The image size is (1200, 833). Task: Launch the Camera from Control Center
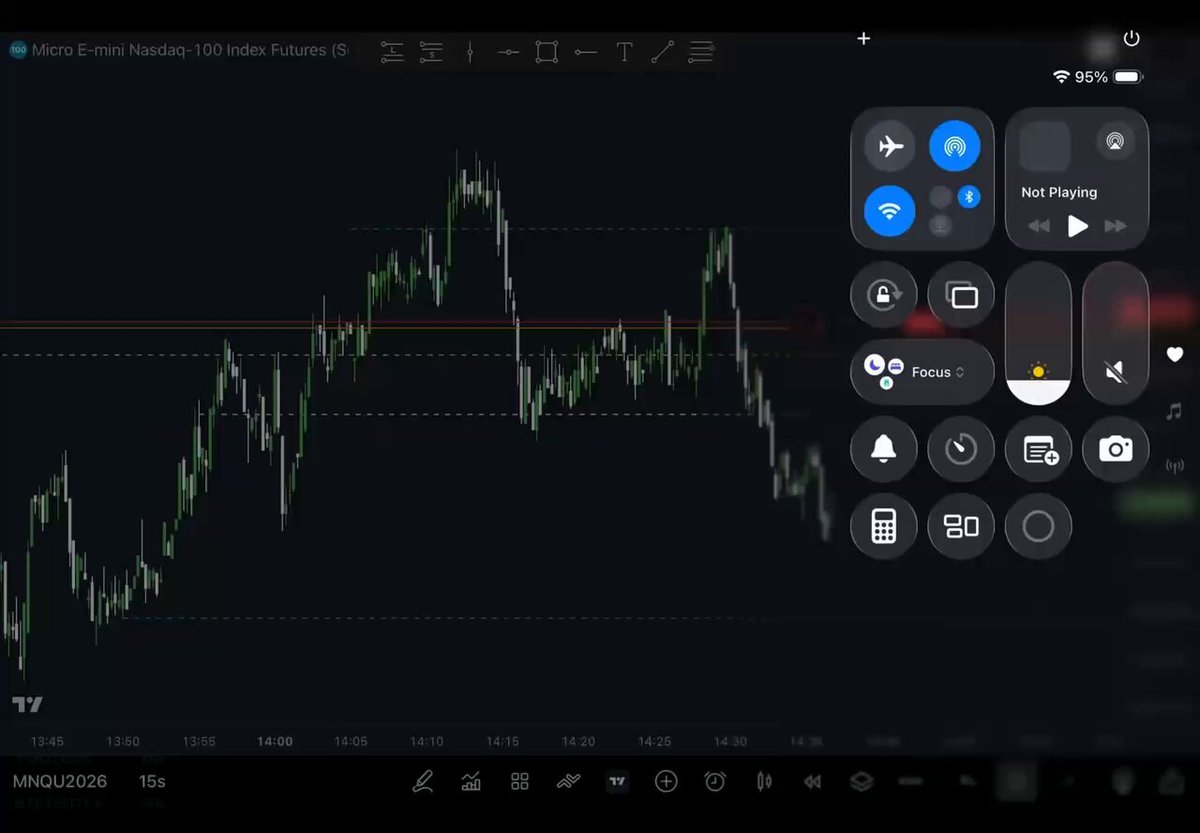point(1115,449)
